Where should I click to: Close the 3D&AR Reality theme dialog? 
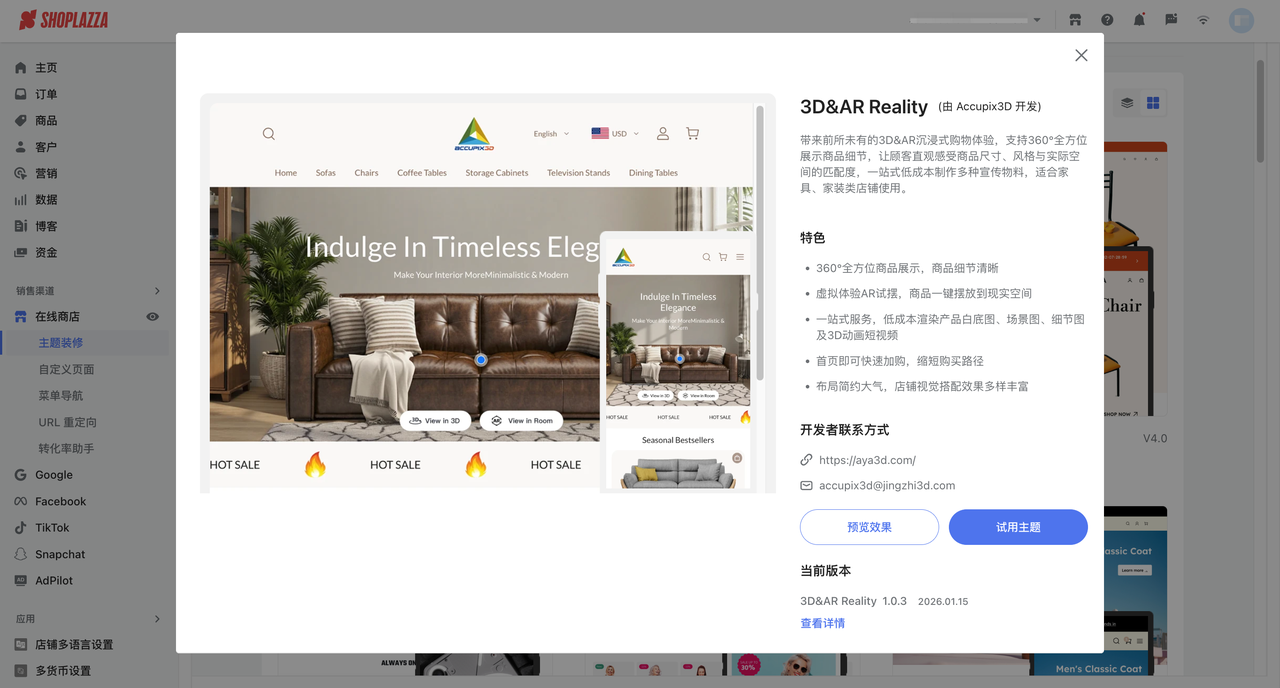click(1081, 56)
